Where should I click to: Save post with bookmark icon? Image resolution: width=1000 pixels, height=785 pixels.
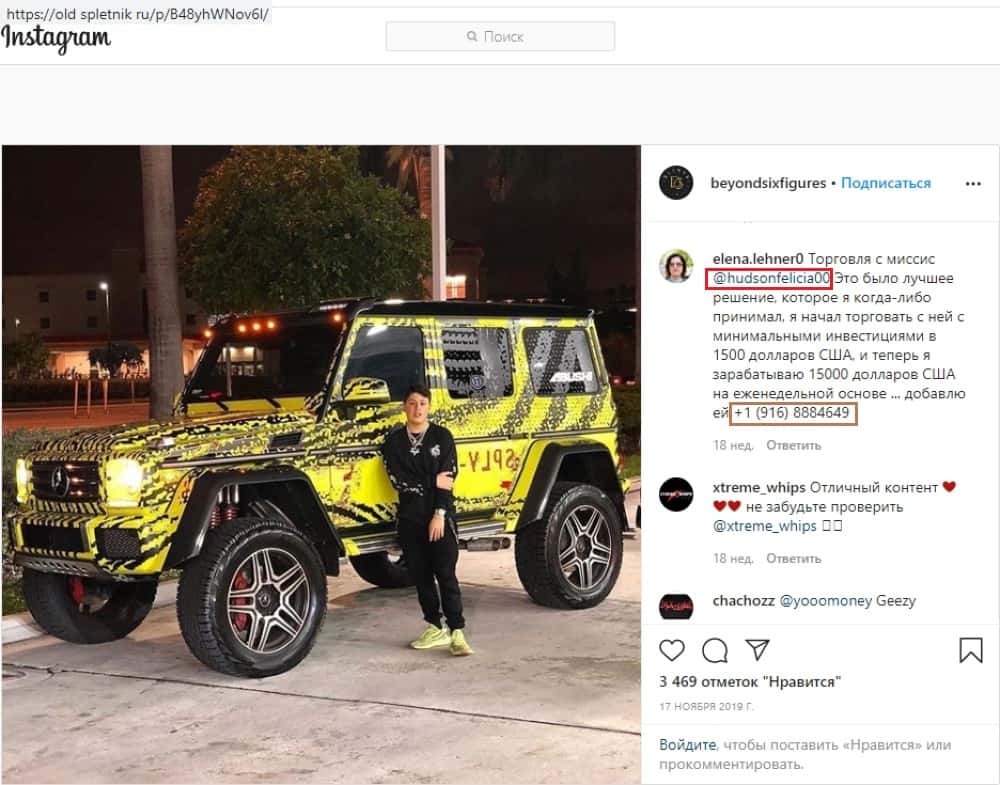point(971,650)
